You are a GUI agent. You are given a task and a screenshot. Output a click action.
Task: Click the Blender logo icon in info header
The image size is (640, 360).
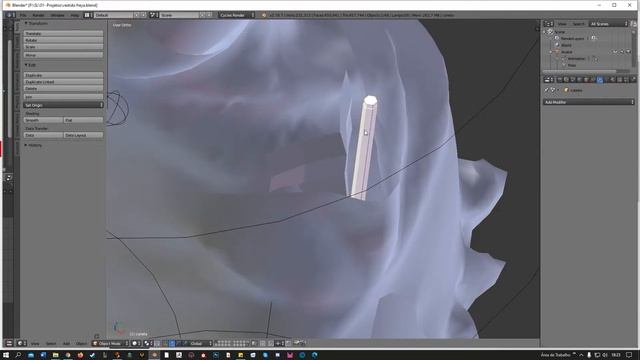(264, 15)
